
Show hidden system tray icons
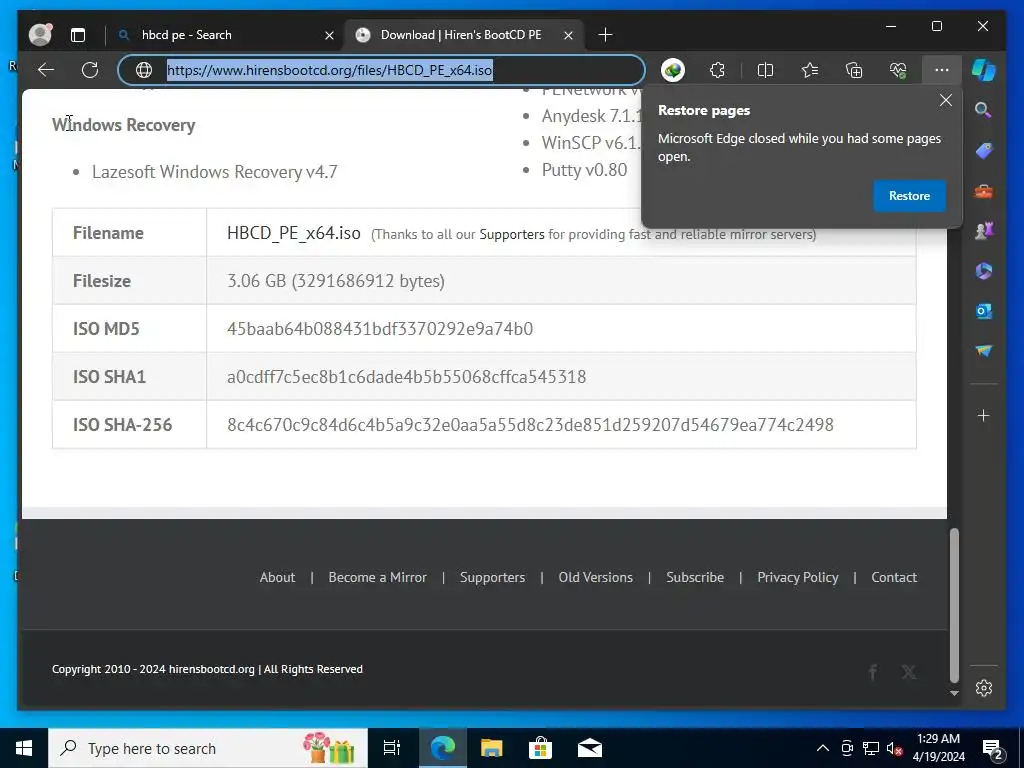pyautogui.click(x=823, y=748)
